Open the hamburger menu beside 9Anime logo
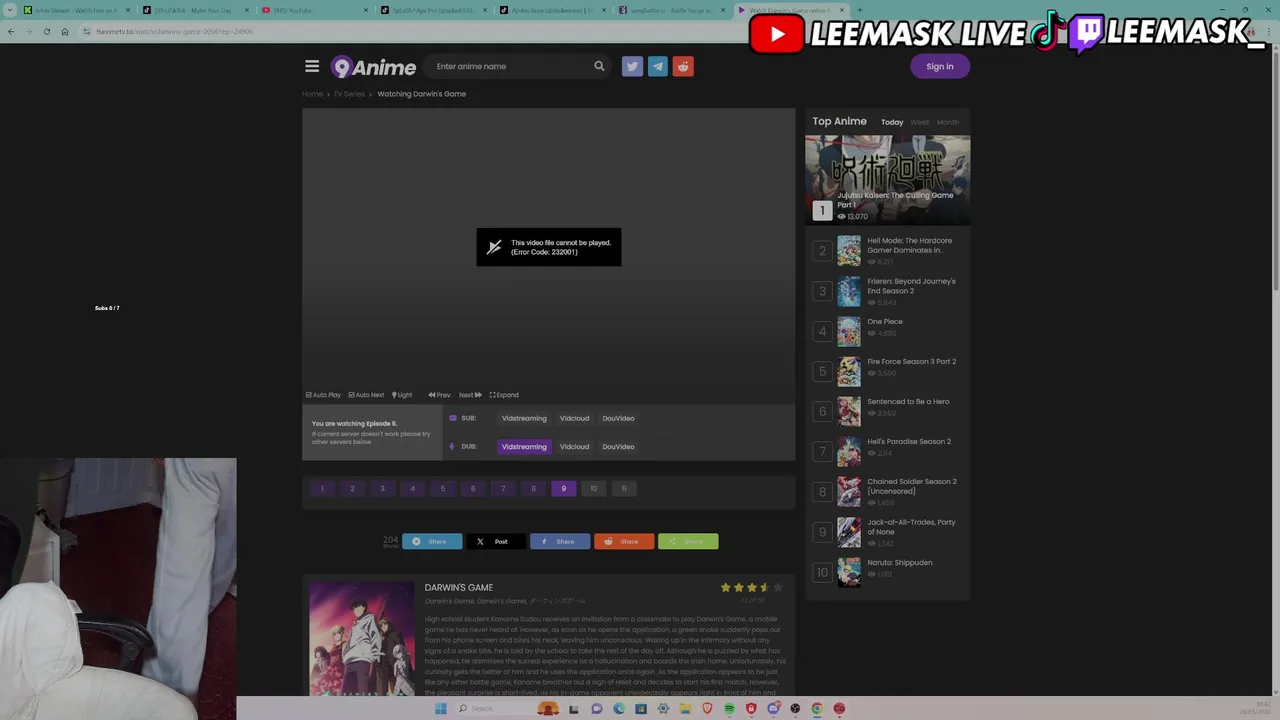The image size is (1280, 720). 312,66
